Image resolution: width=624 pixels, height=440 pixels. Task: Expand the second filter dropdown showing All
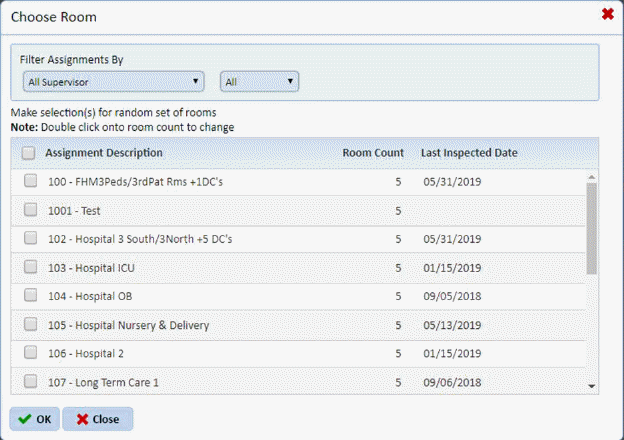[x=260, y=81]
